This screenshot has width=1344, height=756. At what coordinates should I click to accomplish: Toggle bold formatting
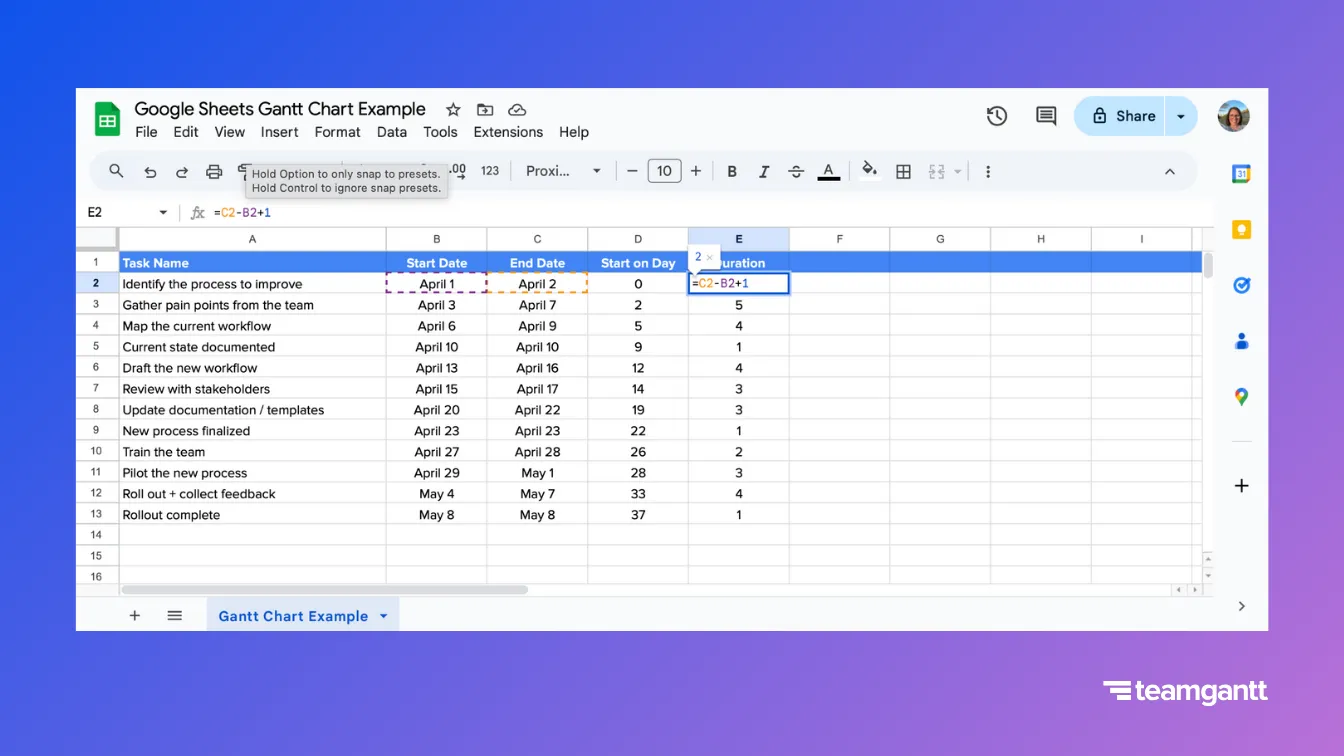coord(731,171)
